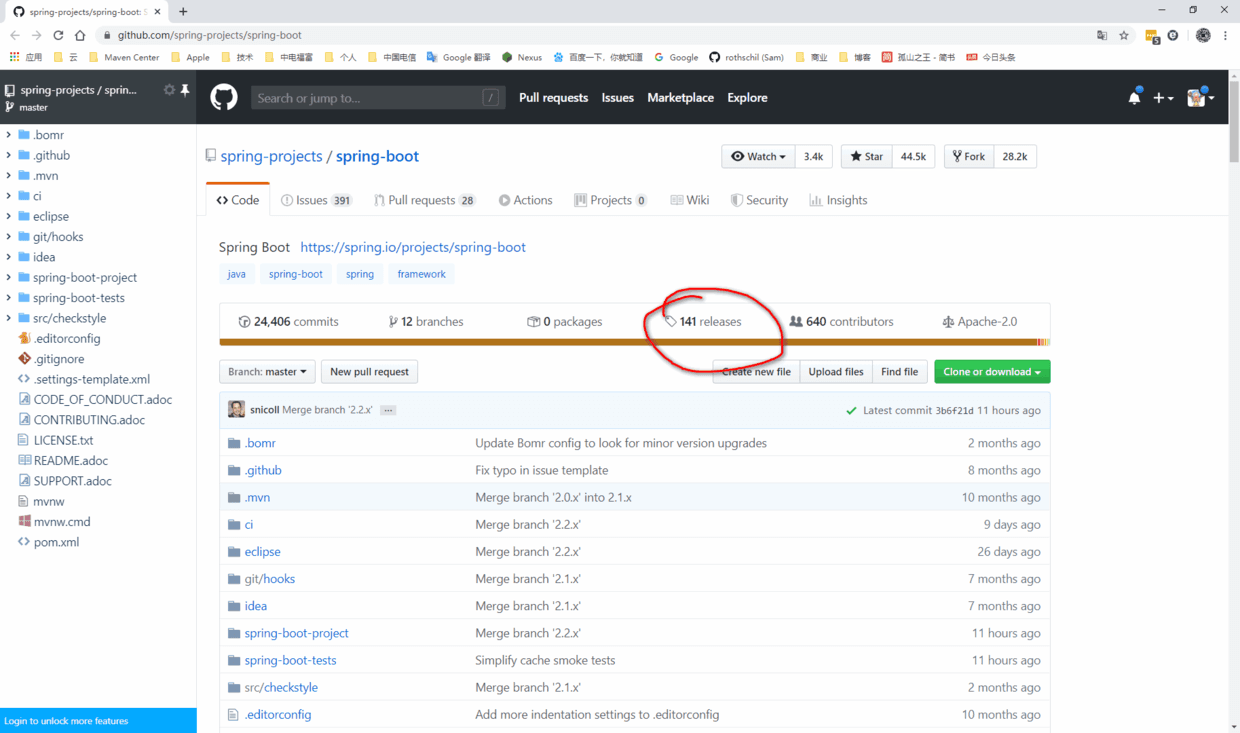Click snicoll's avatar thumbnail
The height and width of the screenshot is (733, 1240).
point(236,409)
